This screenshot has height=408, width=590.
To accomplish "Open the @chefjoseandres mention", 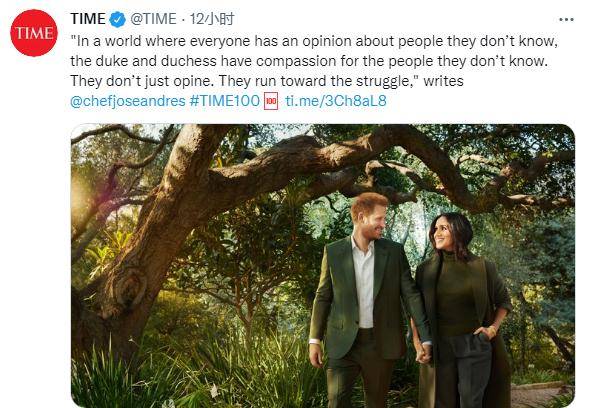I will [128, 101].
